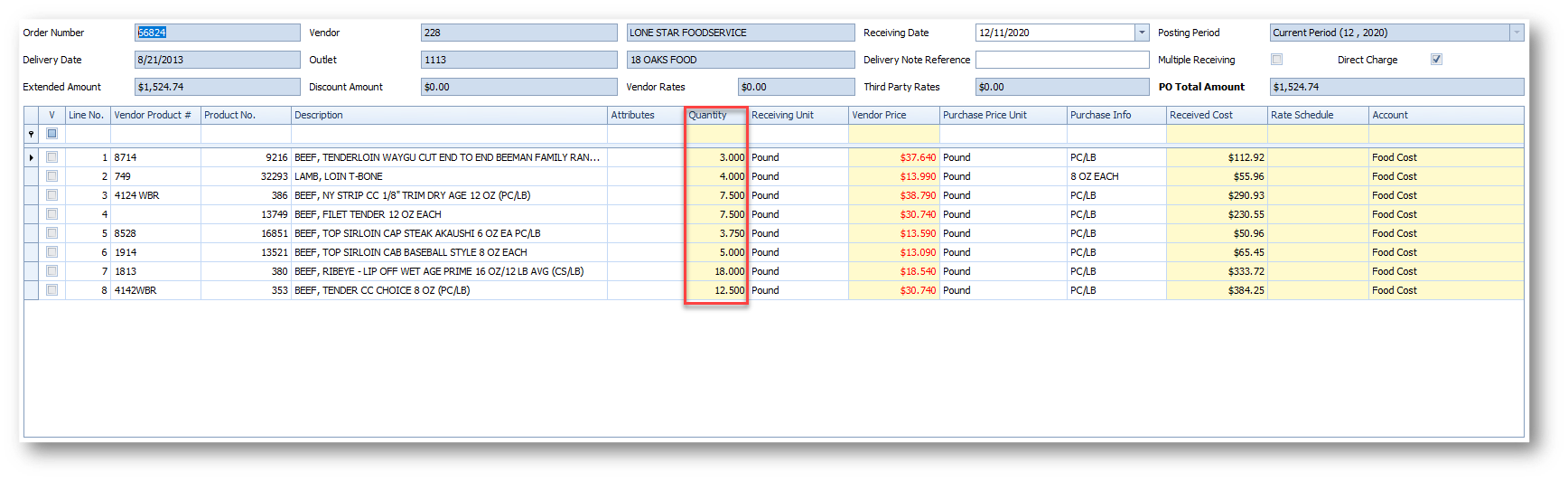Click the PO Total Amount value field
The width and height of the screenshot is (1568, 481).
[x=1396, y=87]
